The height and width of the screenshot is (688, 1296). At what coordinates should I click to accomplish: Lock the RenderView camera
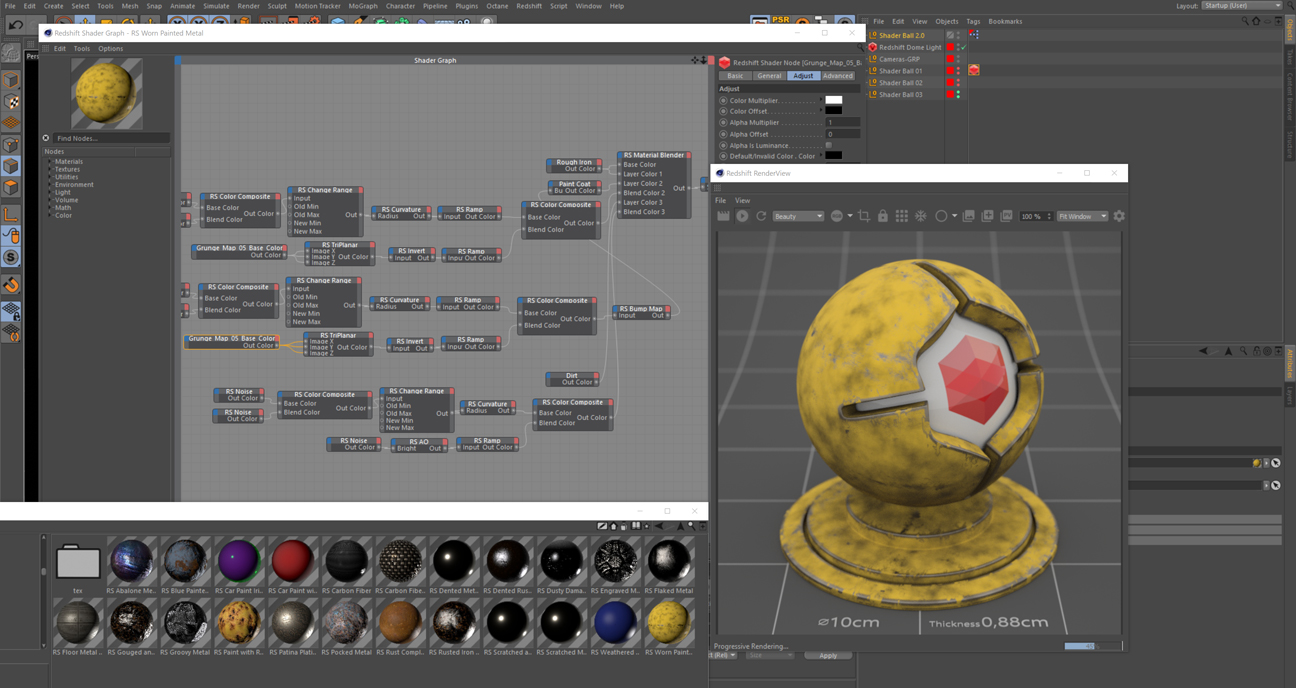pyautogui.click(x=883, y=216)
